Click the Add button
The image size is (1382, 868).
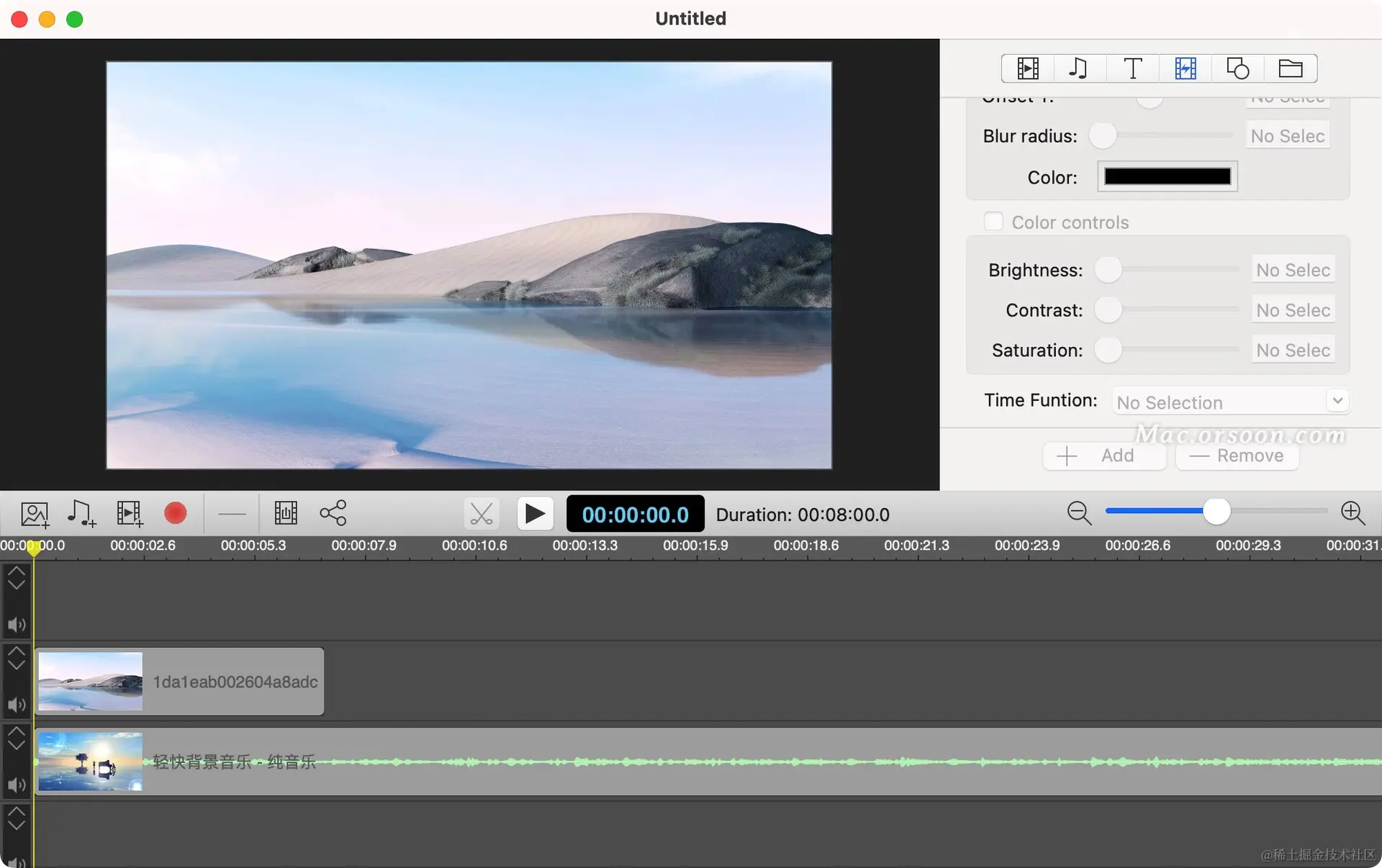tap(1103, 456)
